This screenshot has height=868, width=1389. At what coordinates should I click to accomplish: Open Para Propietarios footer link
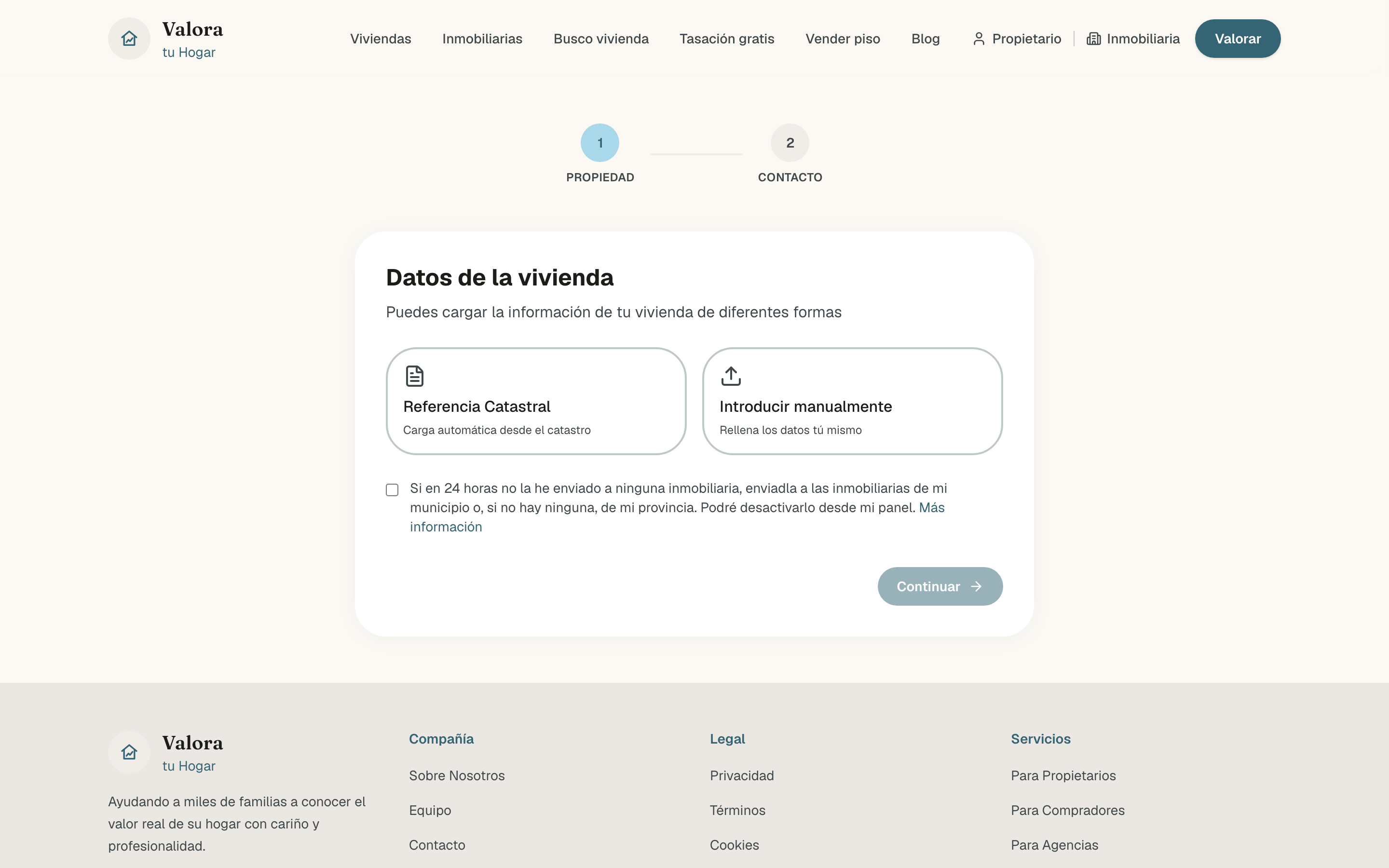pyautogui.click(x=1063, y=775)
